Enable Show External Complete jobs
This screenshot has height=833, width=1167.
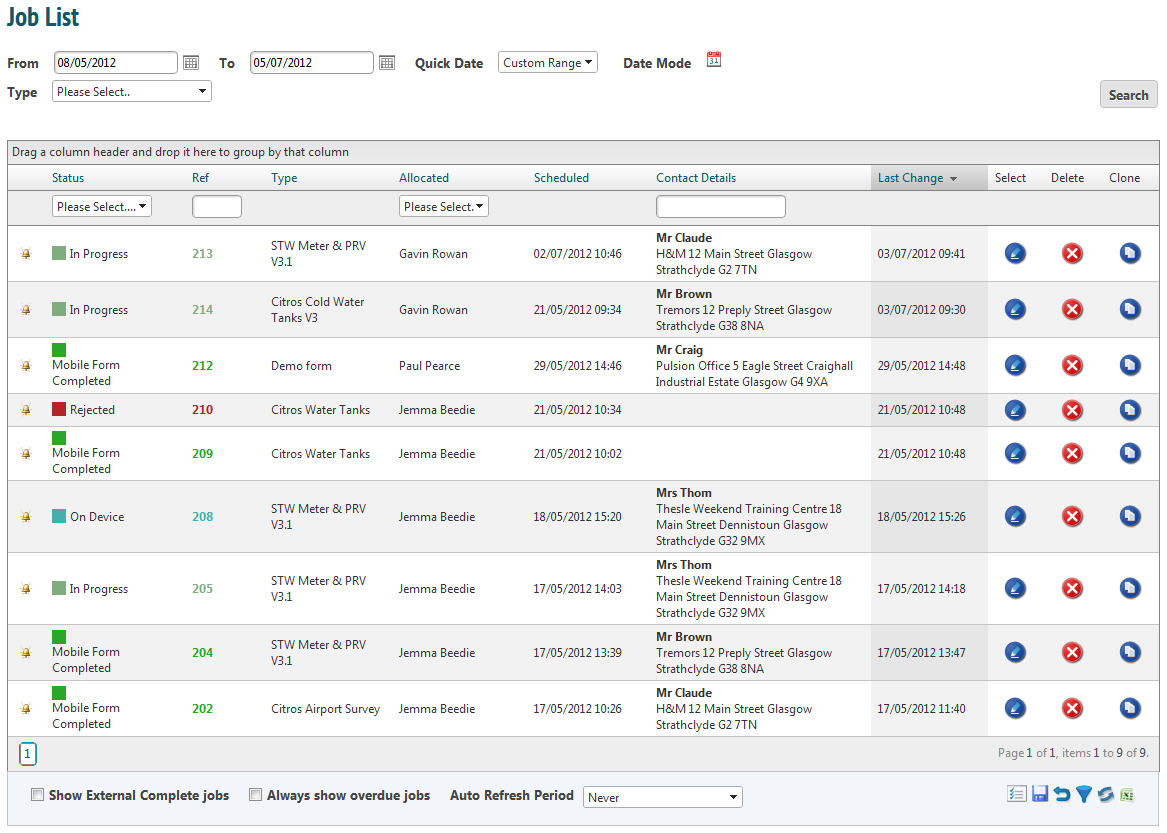tap(37, 795)
